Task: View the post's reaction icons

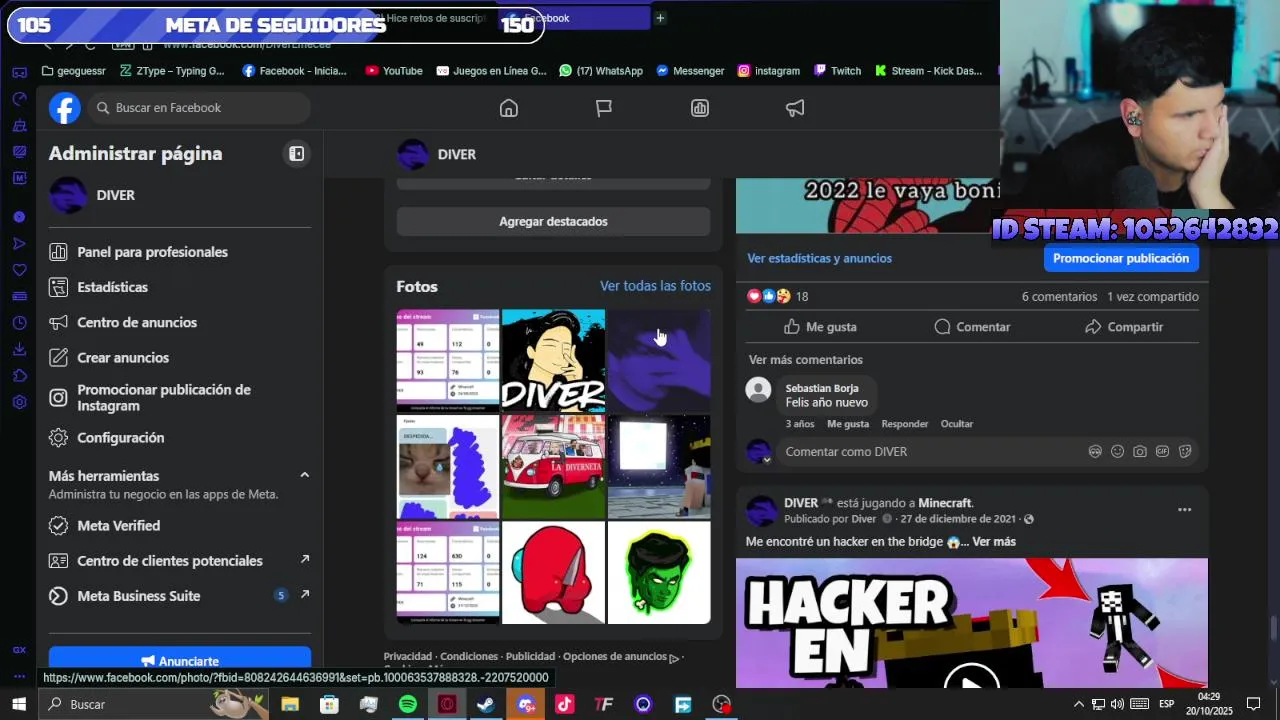Action: click(769, 296)
